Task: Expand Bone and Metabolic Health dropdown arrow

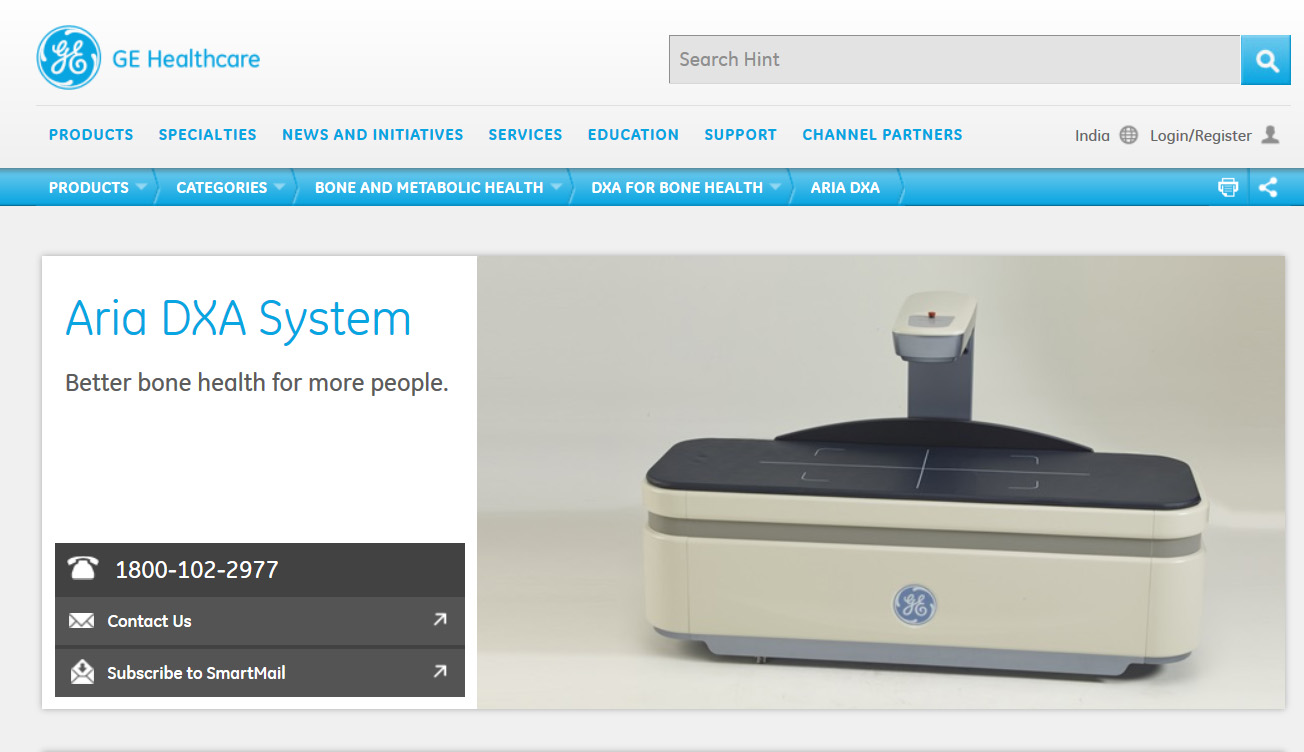Action: [x=555, y=187]
